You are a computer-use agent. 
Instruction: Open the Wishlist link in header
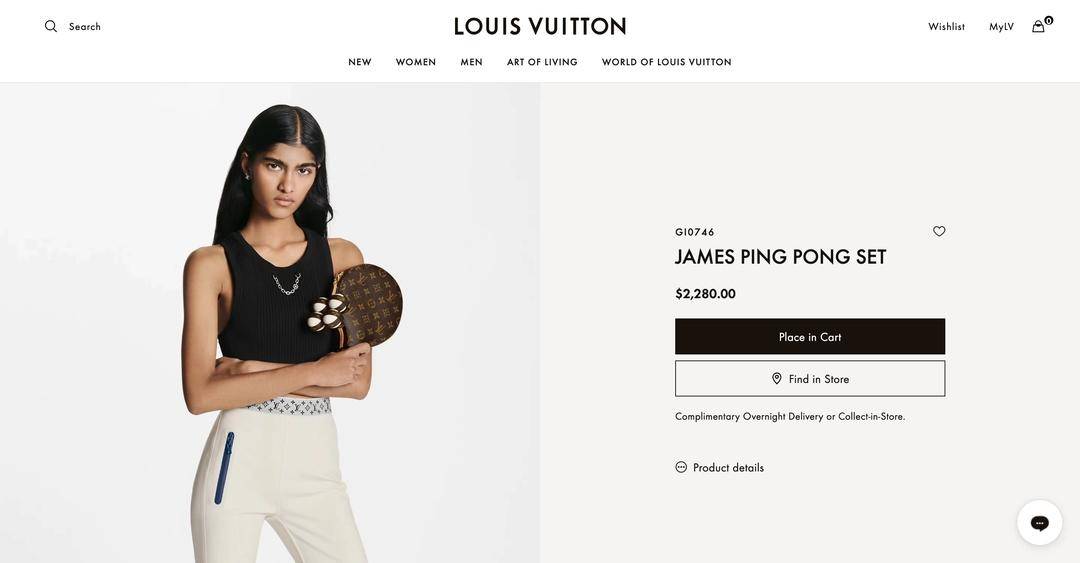tap(946, 27)
